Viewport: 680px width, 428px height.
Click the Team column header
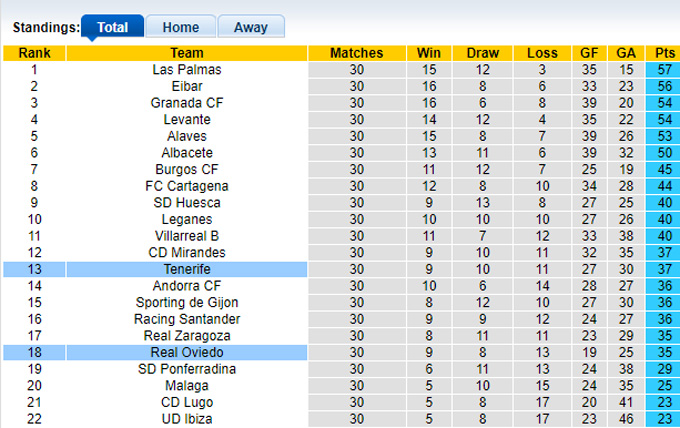coord(187,53)
